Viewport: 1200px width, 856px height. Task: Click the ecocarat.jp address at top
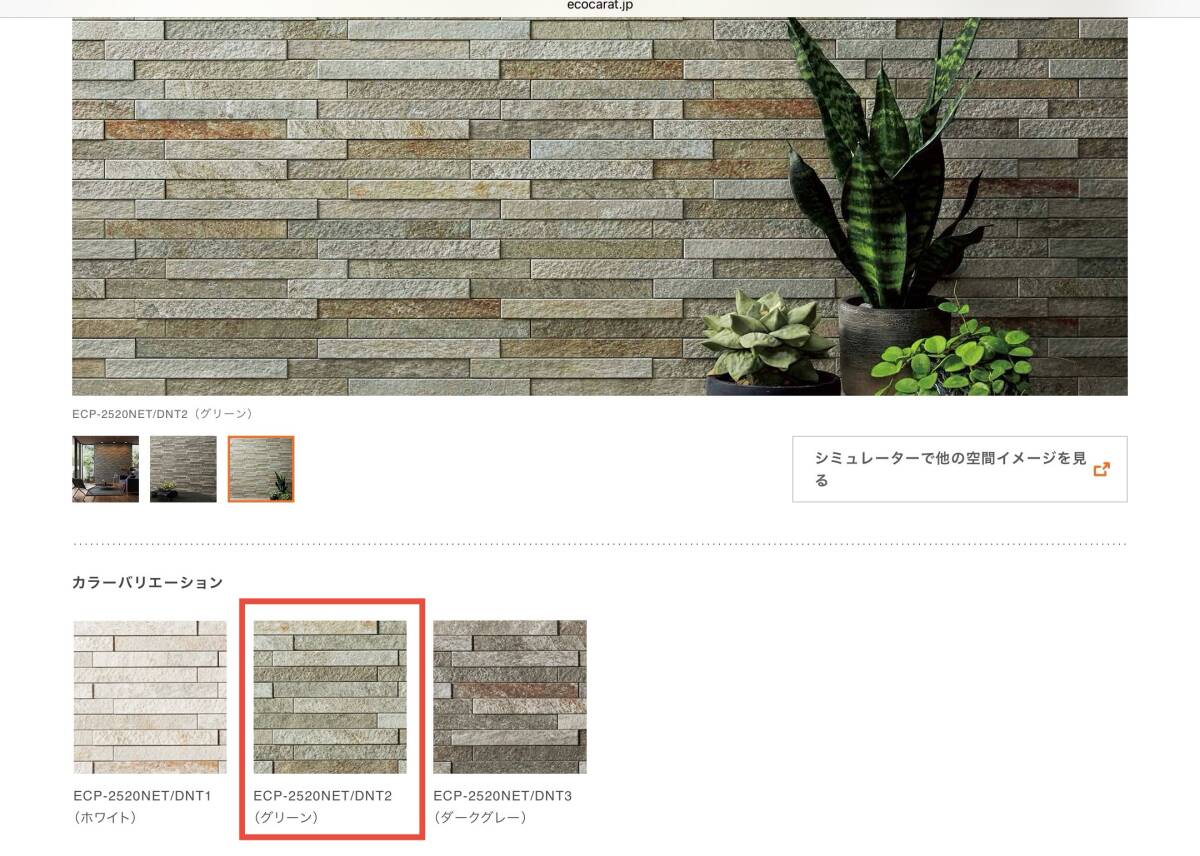[600, 5]
